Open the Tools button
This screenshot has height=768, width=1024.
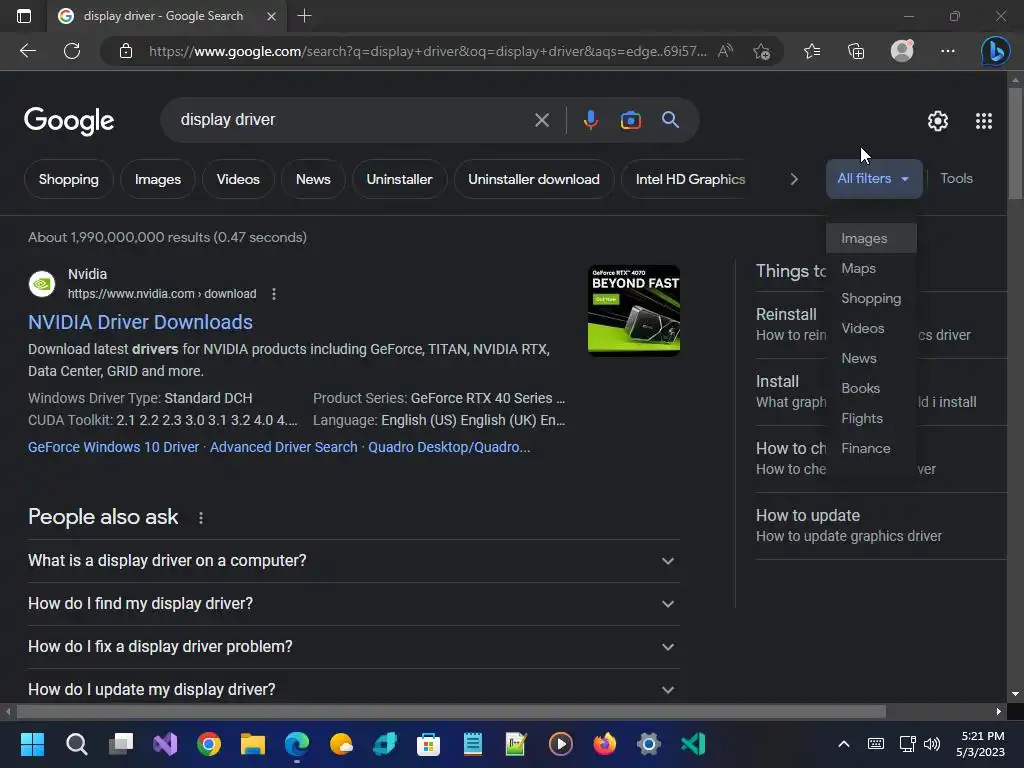[956, 178]
